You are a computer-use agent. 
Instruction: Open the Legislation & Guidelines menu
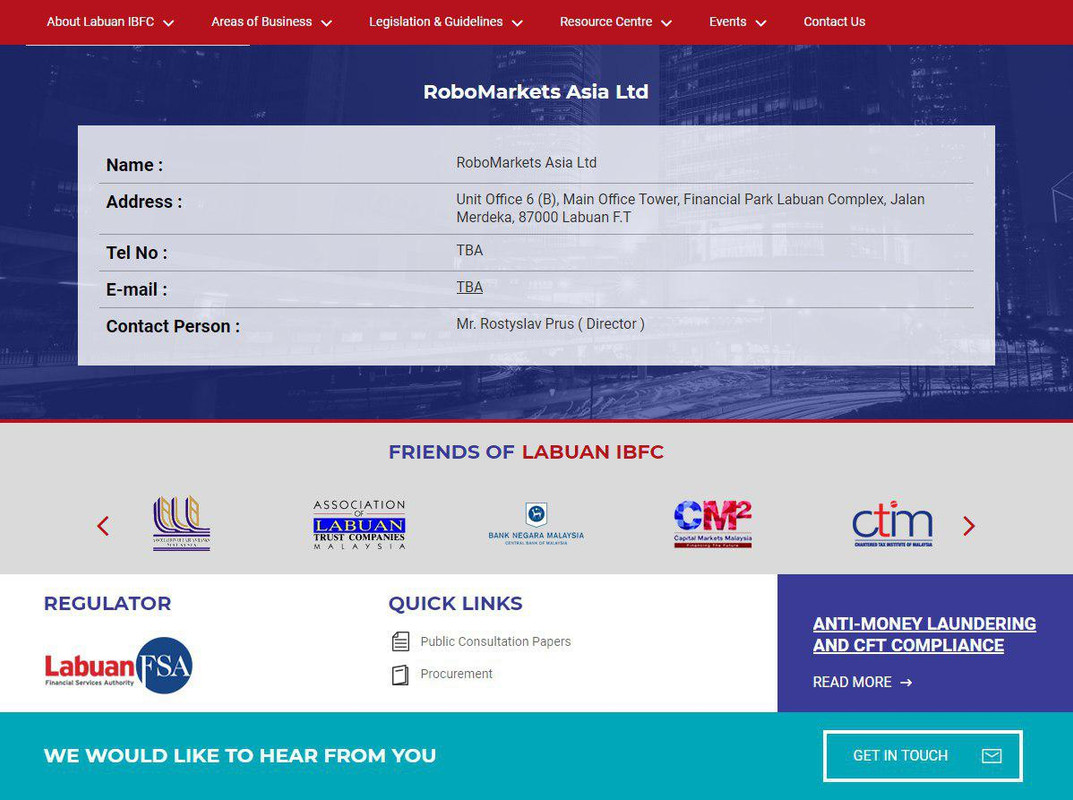click(x=445, y=22)
